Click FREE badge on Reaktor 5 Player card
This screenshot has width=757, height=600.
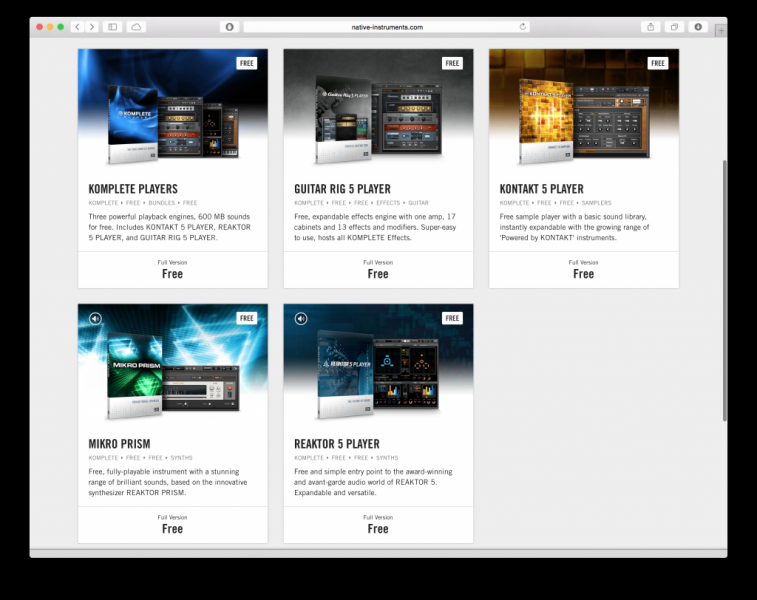pyautogui.click(x=452, y=318)
